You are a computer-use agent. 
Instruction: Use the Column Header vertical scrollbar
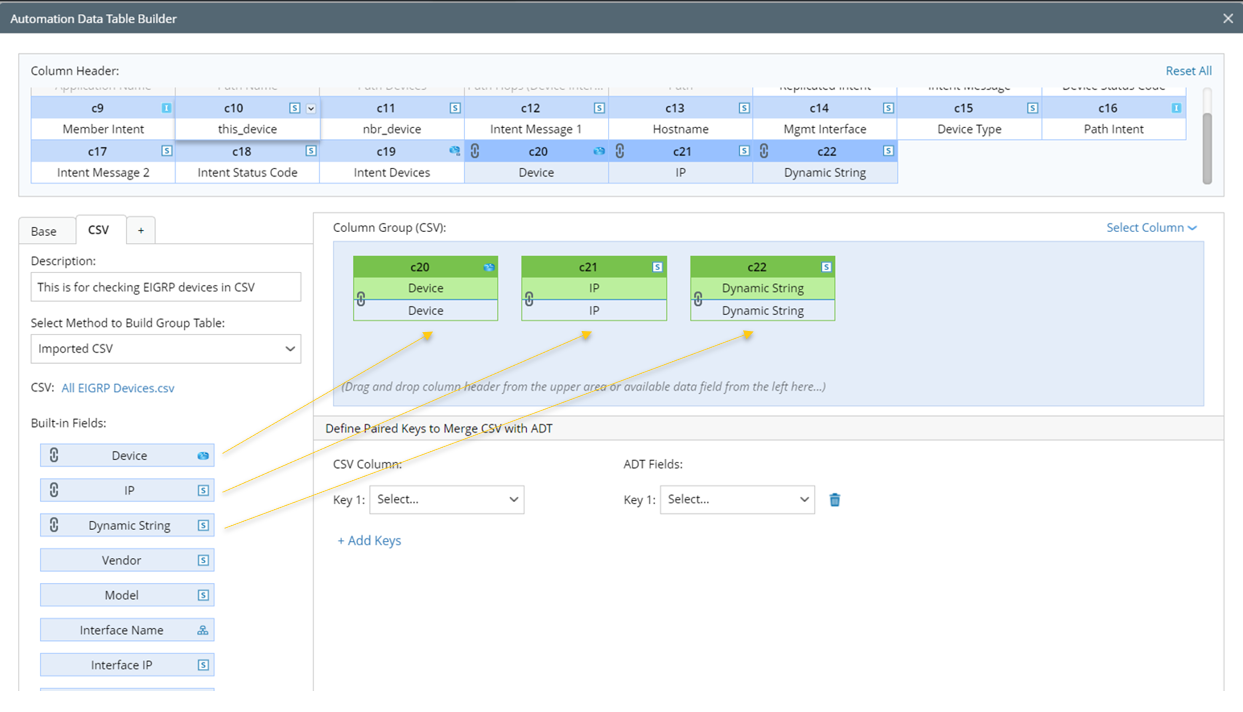click(1207, 148)
